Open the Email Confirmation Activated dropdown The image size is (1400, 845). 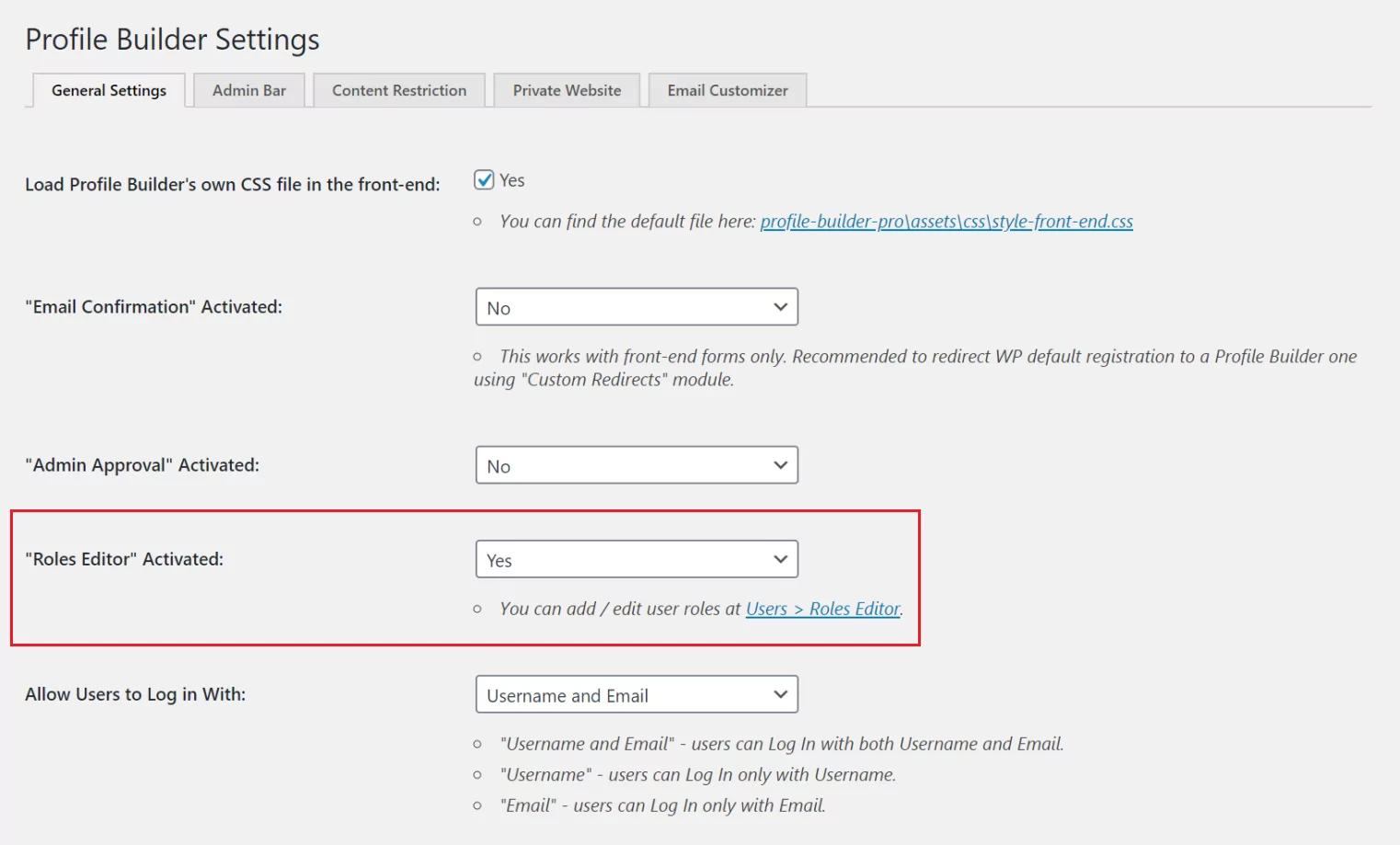coord(637,307)
